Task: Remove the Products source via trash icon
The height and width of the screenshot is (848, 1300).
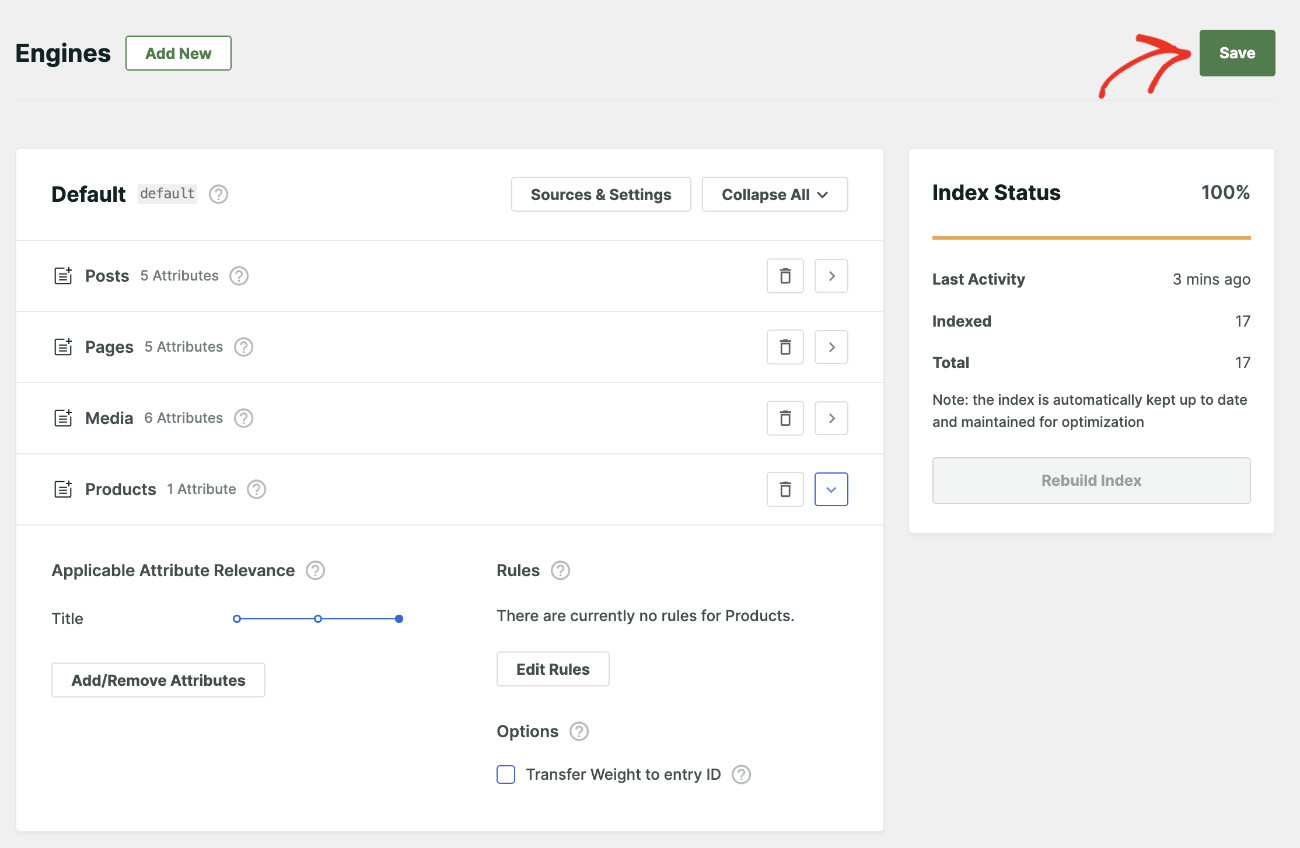Action: pos(785,489)
